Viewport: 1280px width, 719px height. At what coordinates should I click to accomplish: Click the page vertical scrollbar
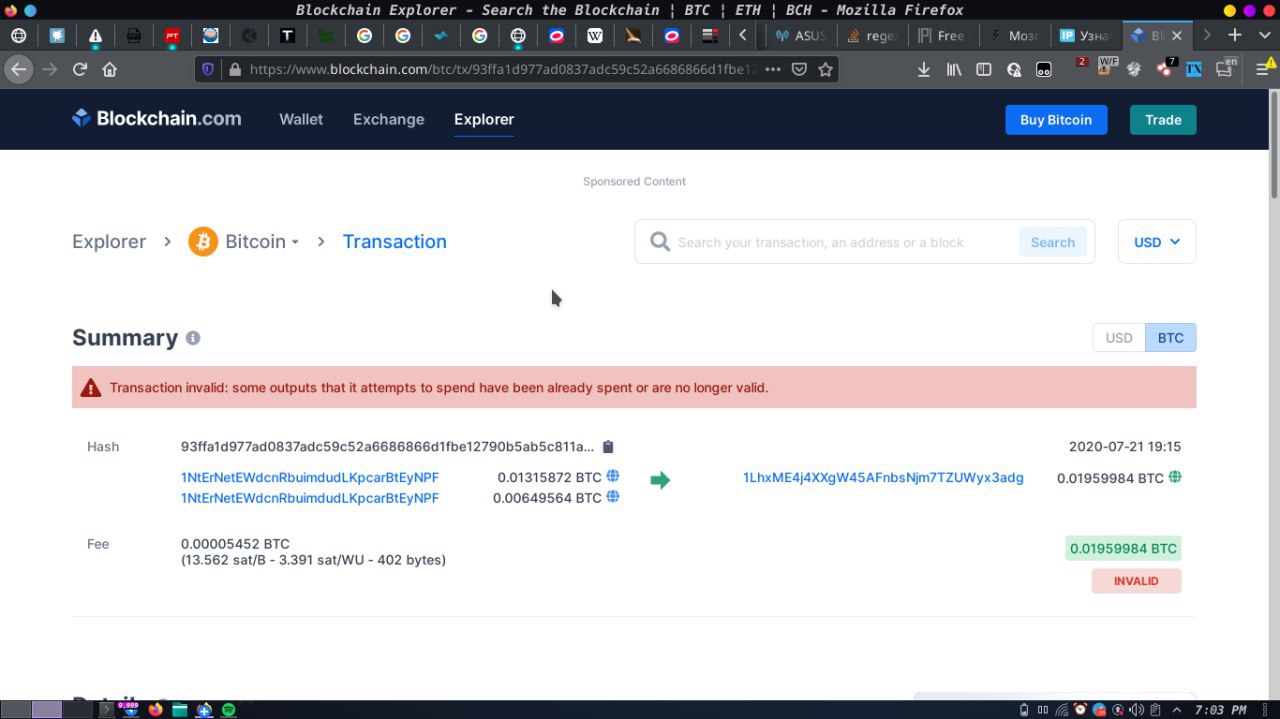coord(1274,145)
